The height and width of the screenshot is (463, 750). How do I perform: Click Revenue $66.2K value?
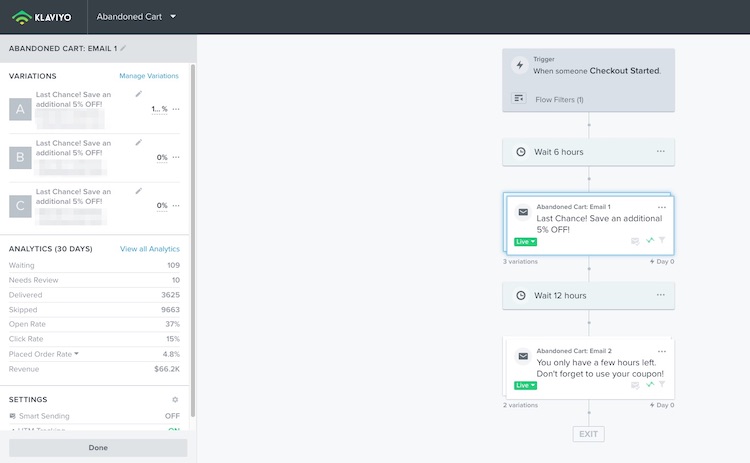[167, 369]
